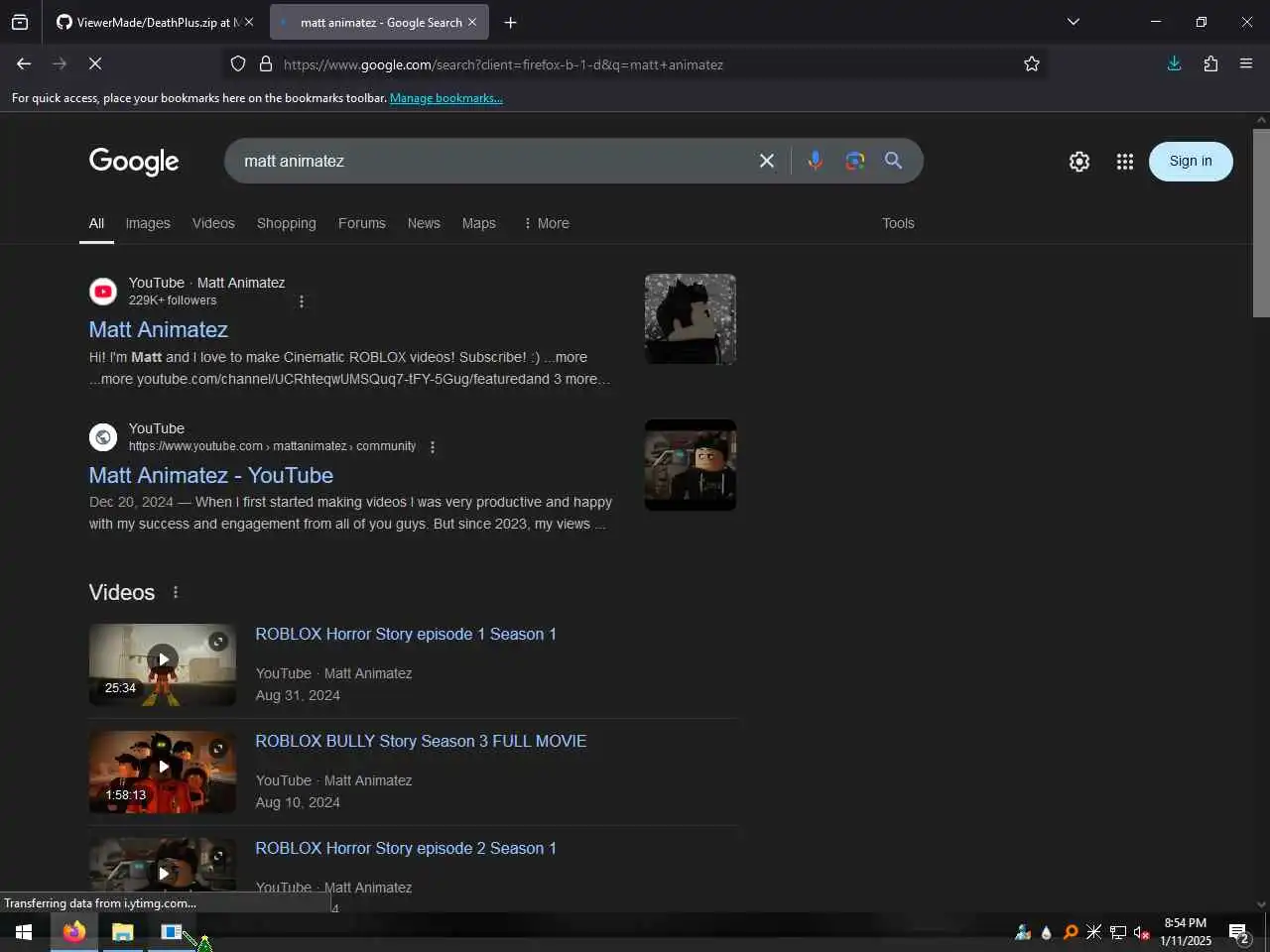Open tracking protection shield icon
Screen dimensions: 1270x952
238,64
